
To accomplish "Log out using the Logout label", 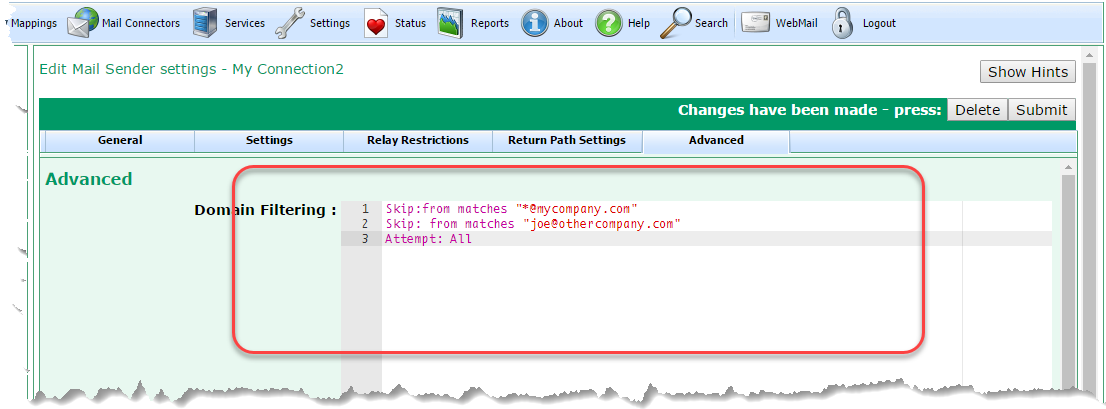I will coord(880,23).
